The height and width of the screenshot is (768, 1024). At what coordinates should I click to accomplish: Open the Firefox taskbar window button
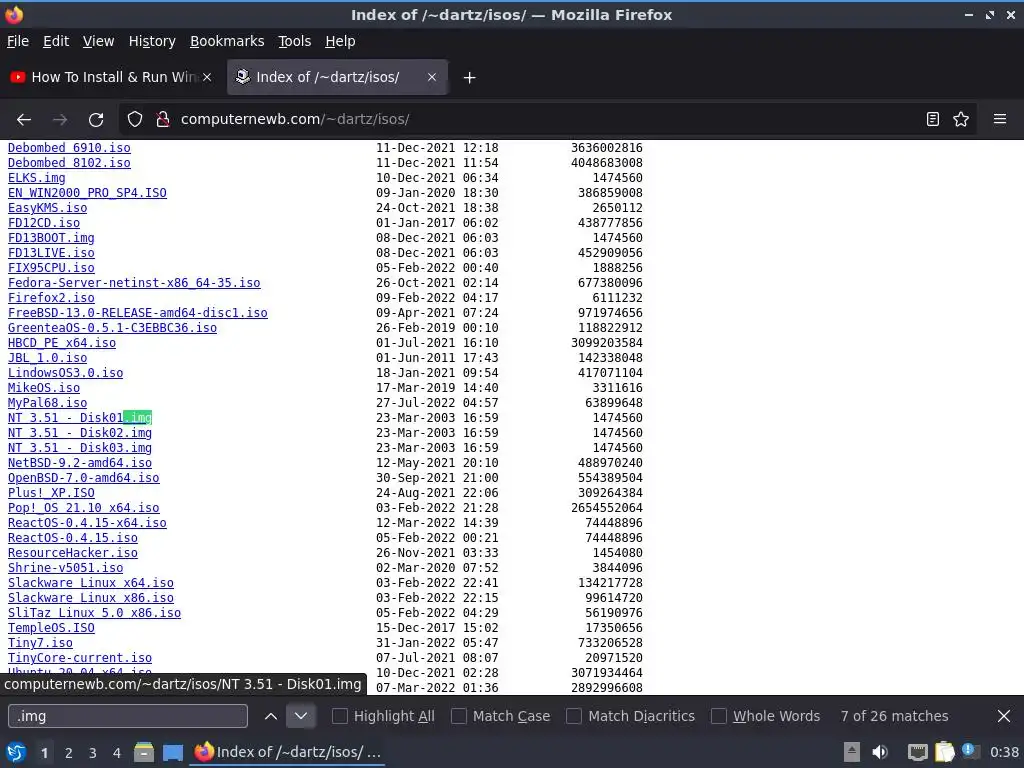click(288, 752)
